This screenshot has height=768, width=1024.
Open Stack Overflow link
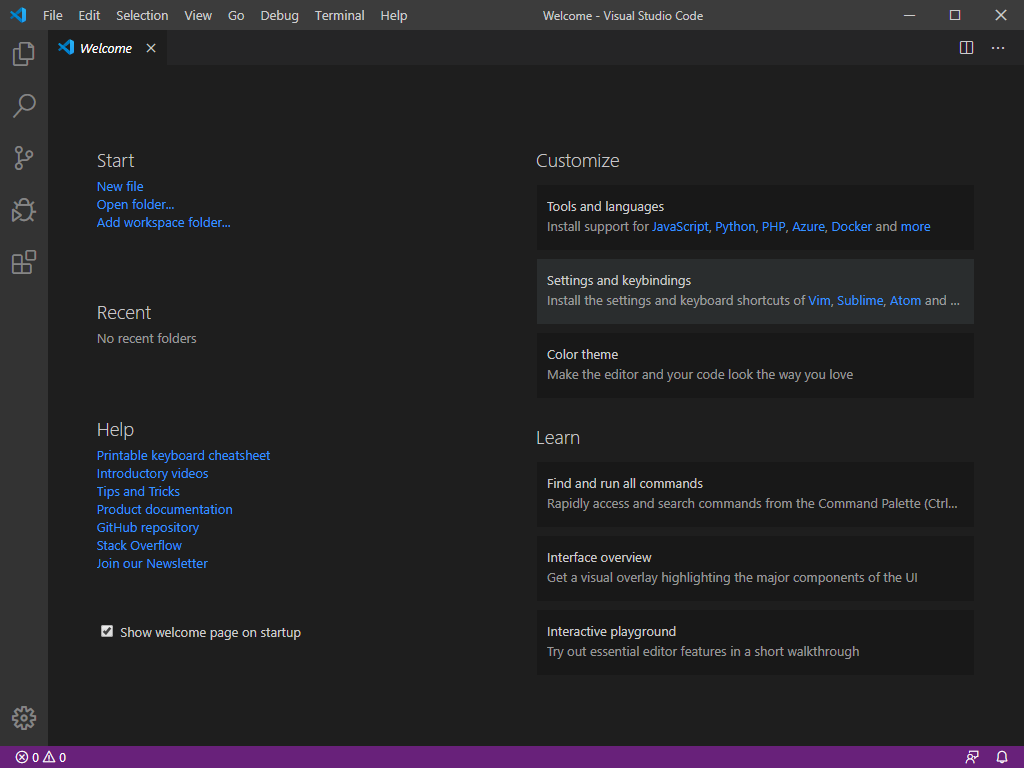coord(139,545)
